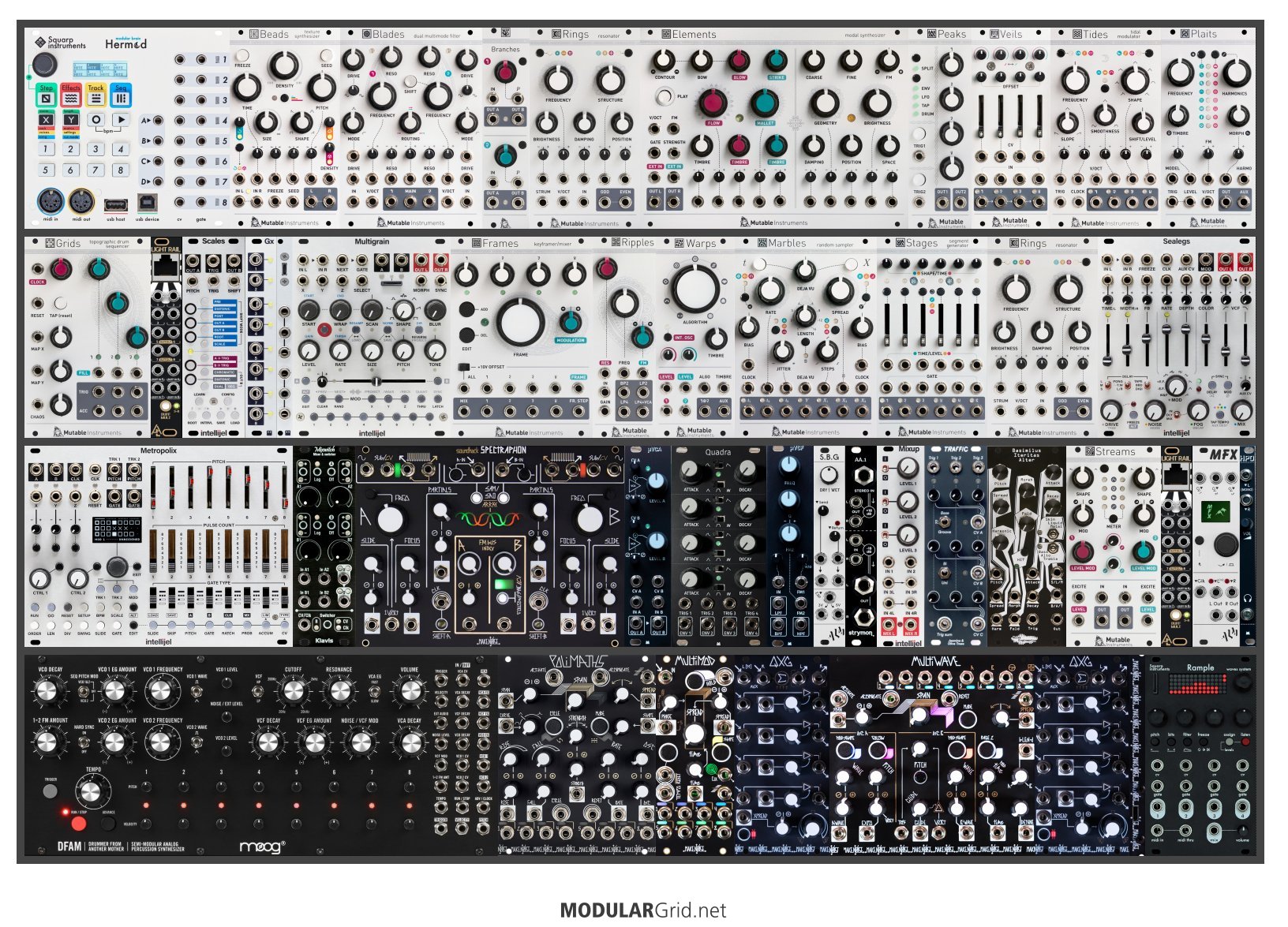Screen dimensions: 1288x927
Task: Open the red Effects mode on Hermod
Action: coord(71,95)
